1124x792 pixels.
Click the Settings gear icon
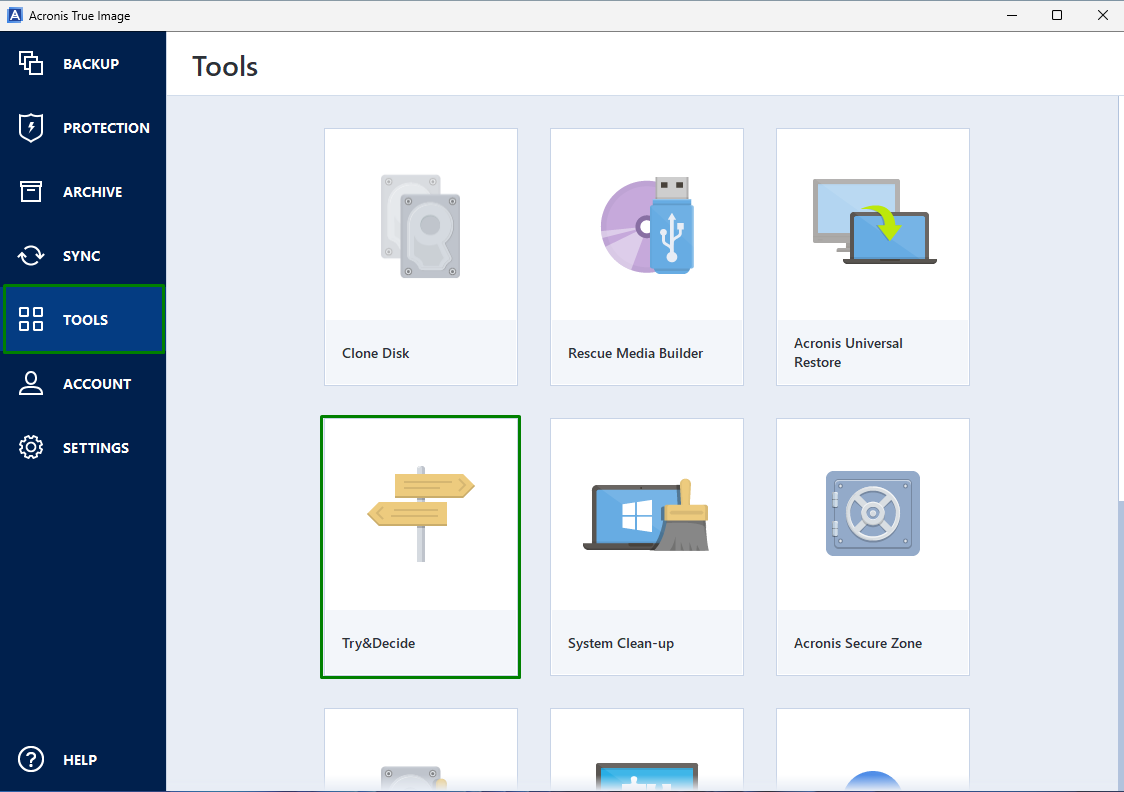click(30, 447)
